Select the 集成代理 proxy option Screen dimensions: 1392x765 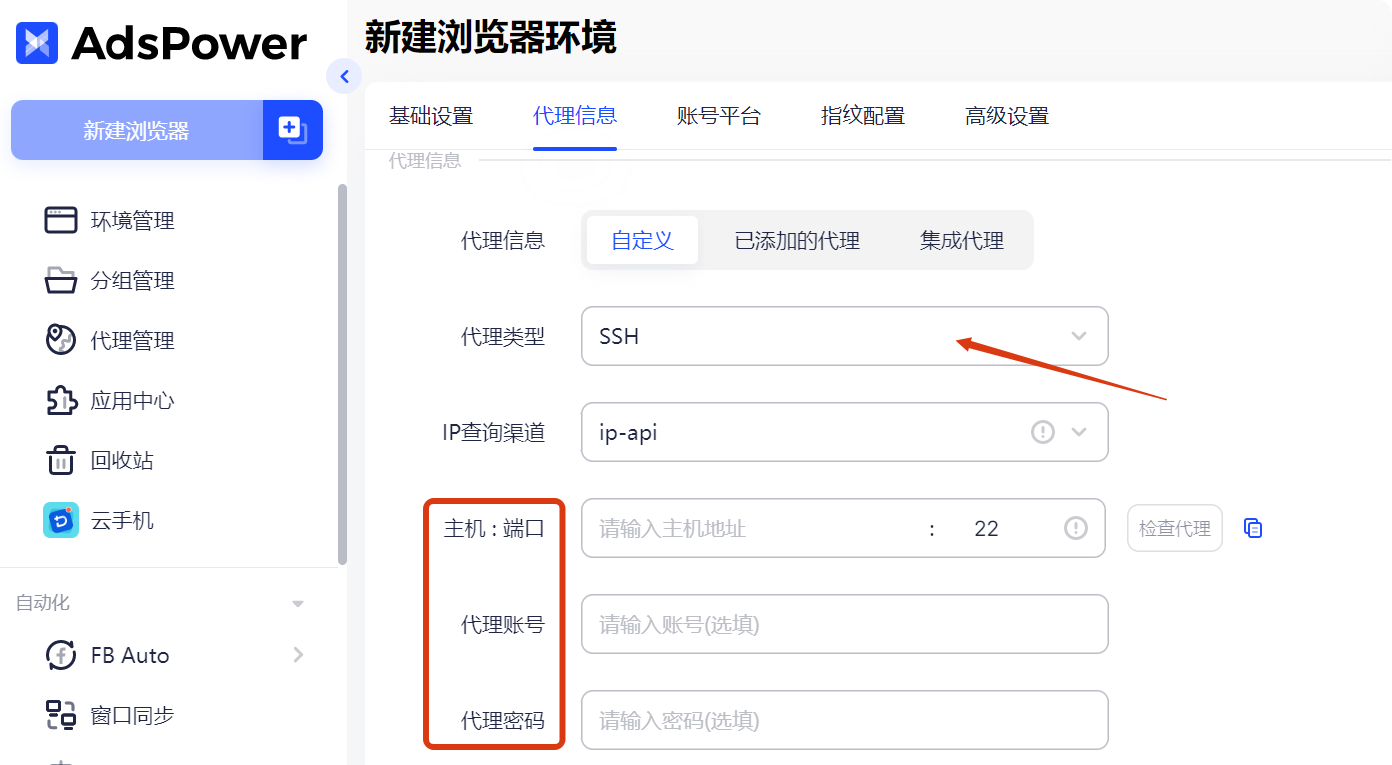[x=960, y=240]
